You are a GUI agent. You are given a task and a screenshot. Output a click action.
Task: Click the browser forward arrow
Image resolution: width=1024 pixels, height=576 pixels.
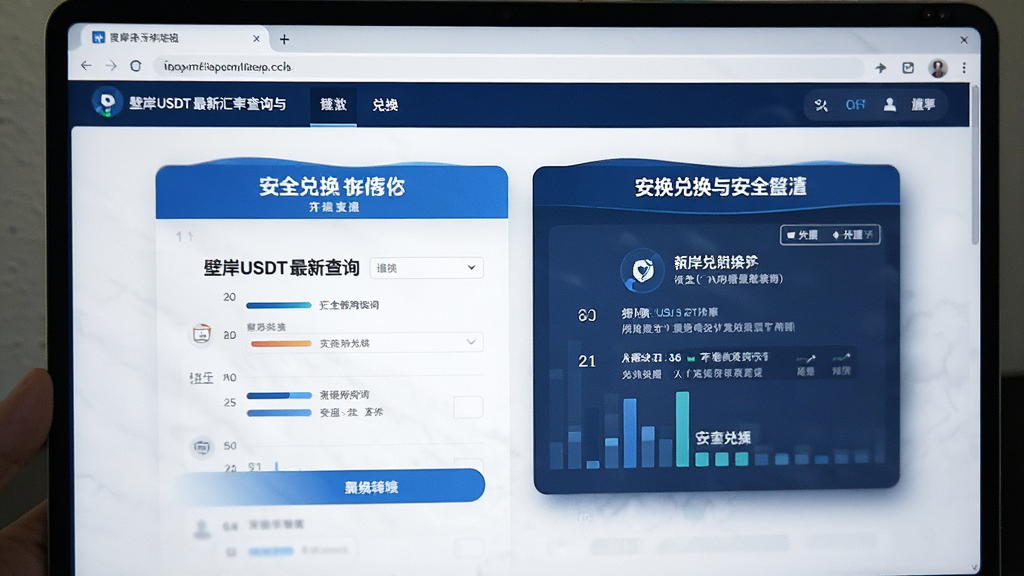tap(111, 66)
